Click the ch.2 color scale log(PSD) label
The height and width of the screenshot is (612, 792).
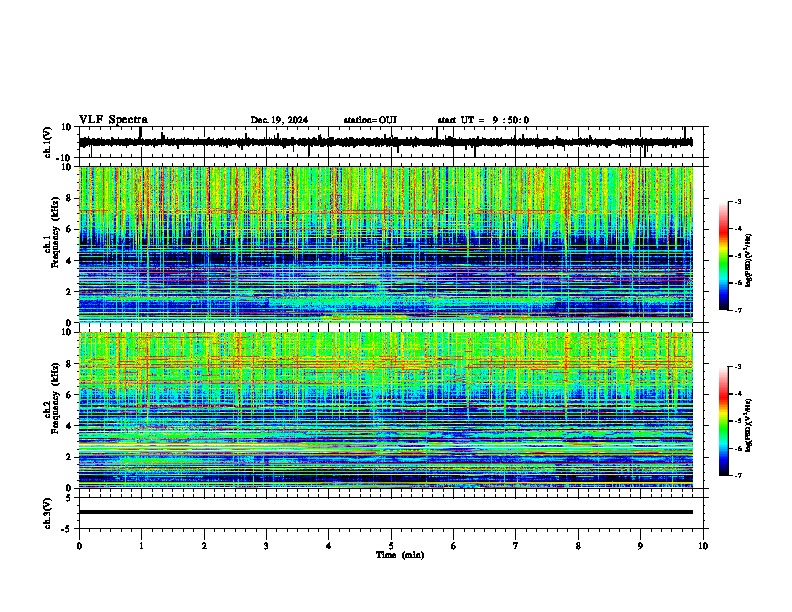(x=748, y=426)
